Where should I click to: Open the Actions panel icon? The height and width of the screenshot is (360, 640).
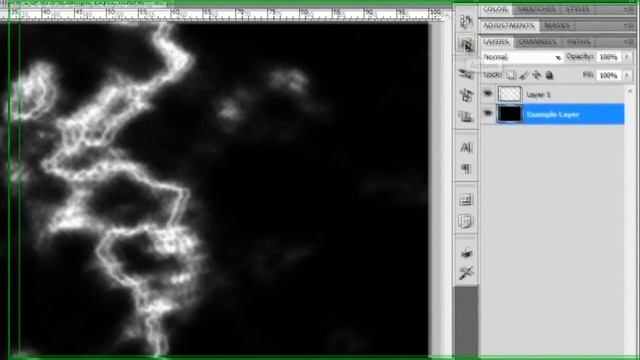click(x=466, y=44)
